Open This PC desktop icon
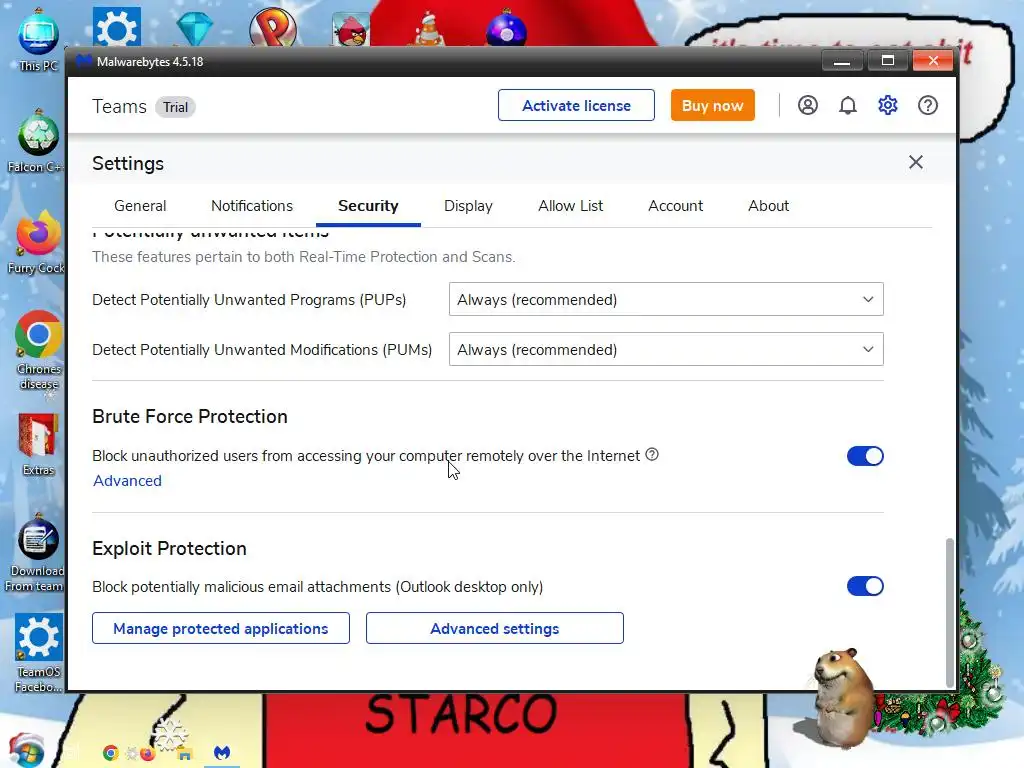The width and height of the screenshot is (1024, 768). pos(38,39)
